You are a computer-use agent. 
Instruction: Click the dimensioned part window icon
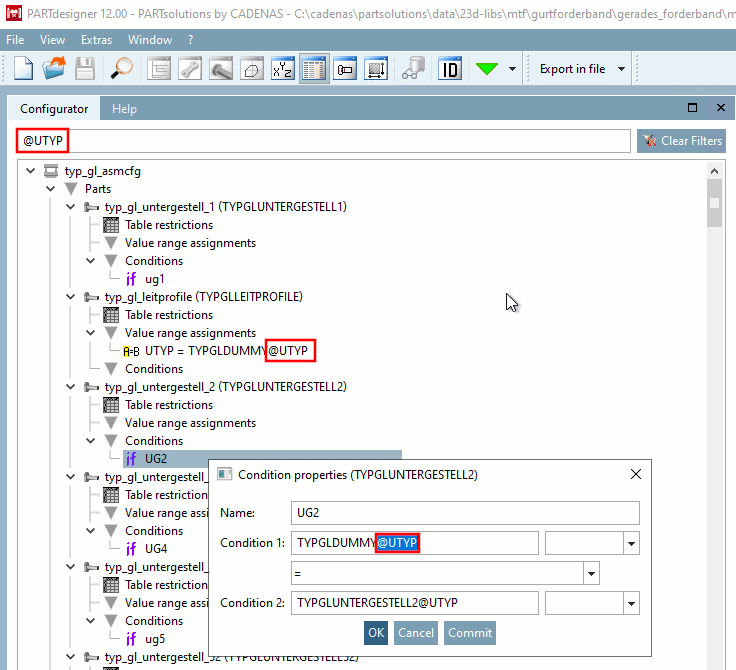point(345,69)
